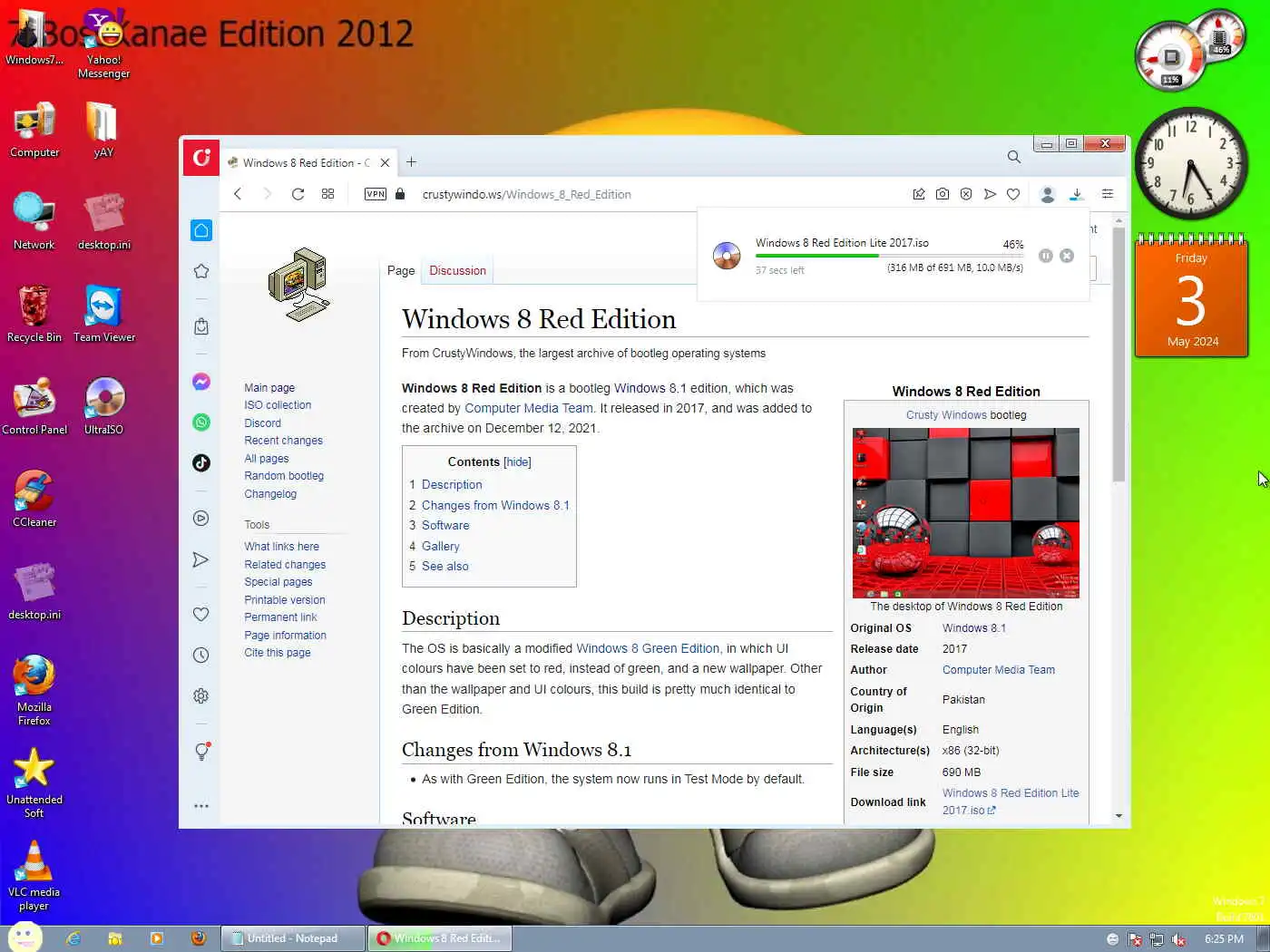Open a new browser tab
The width and height of the screenshot is (1270, 952).
411,162
